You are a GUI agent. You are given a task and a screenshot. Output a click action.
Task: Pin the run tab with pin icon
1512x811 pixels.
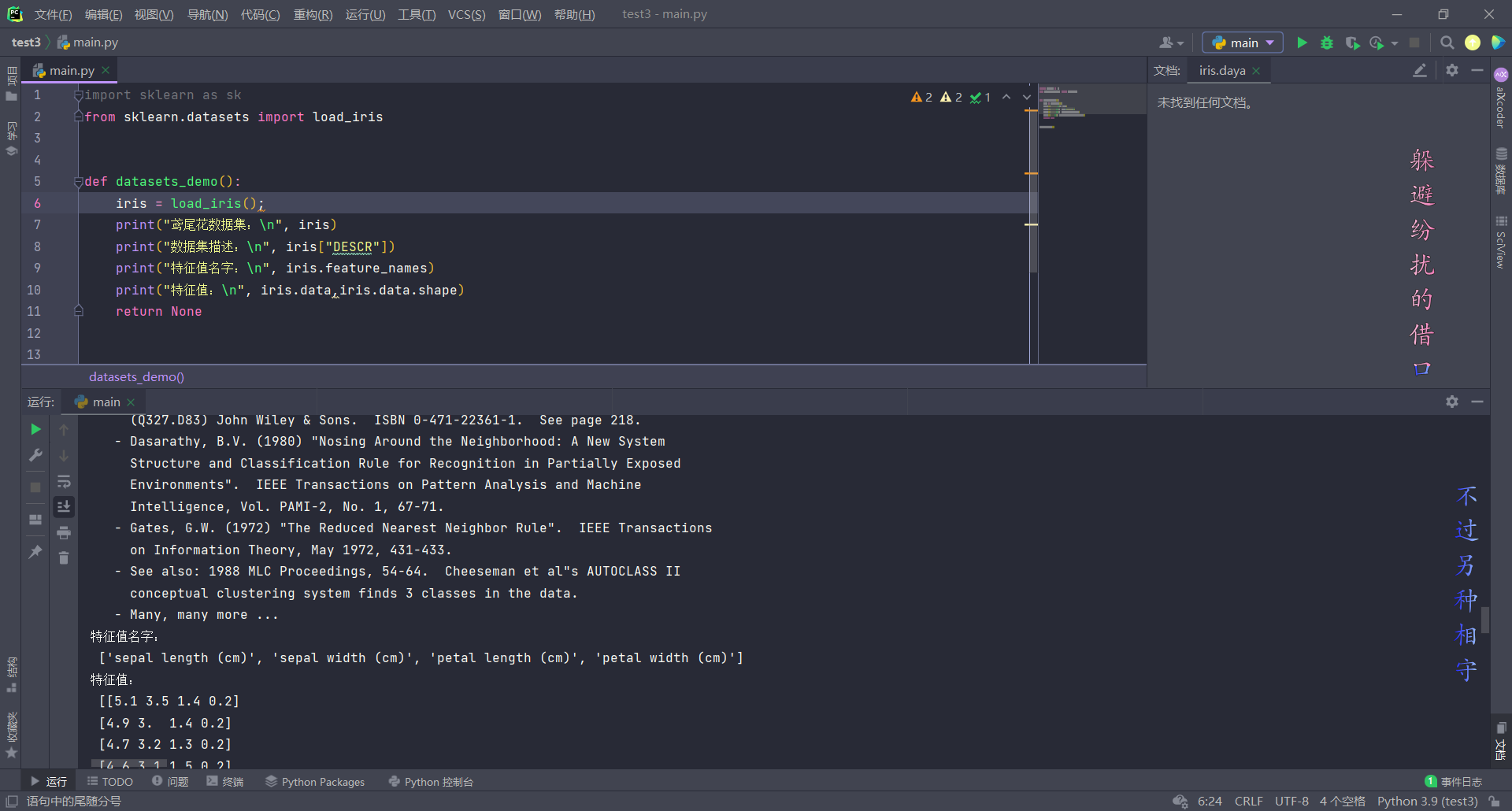click(x=35, y=552)
